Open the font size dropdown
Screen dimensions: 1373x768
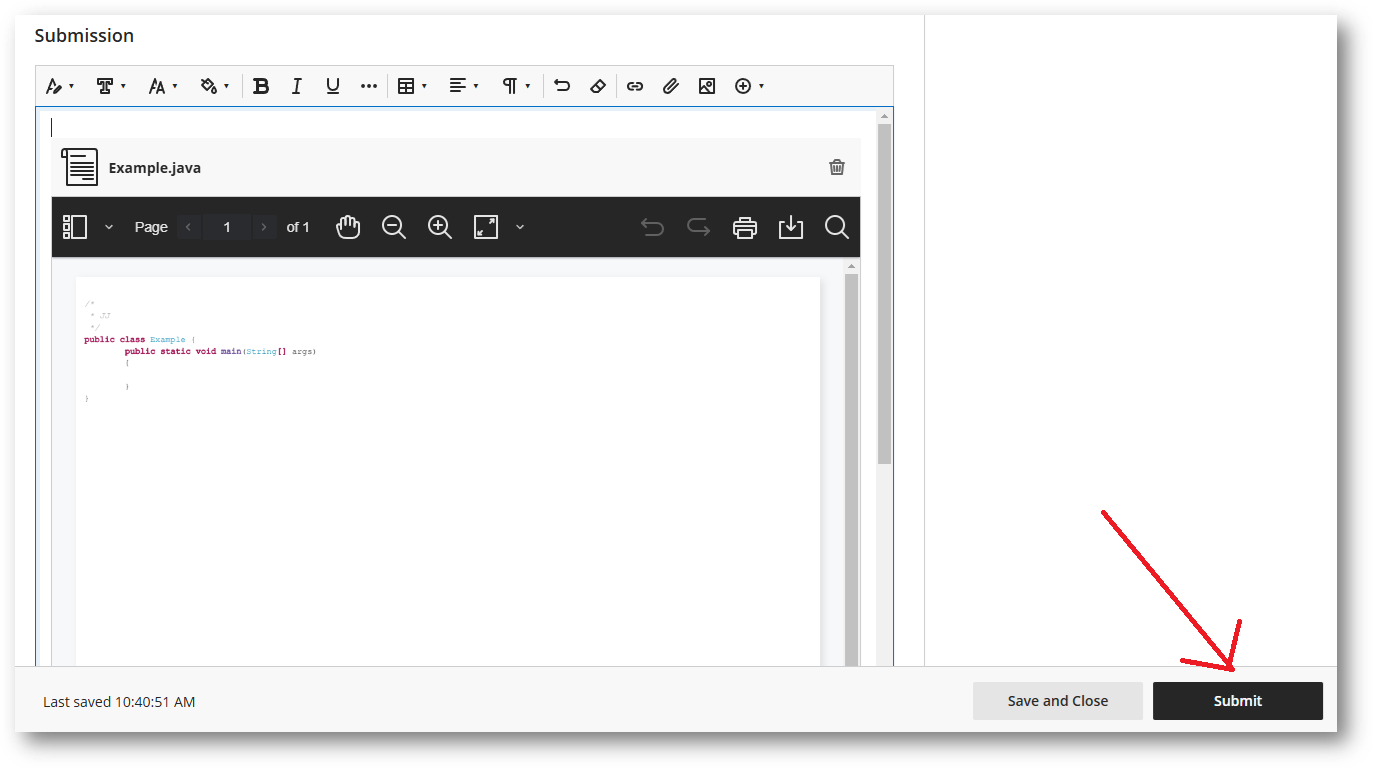point(162,86)
